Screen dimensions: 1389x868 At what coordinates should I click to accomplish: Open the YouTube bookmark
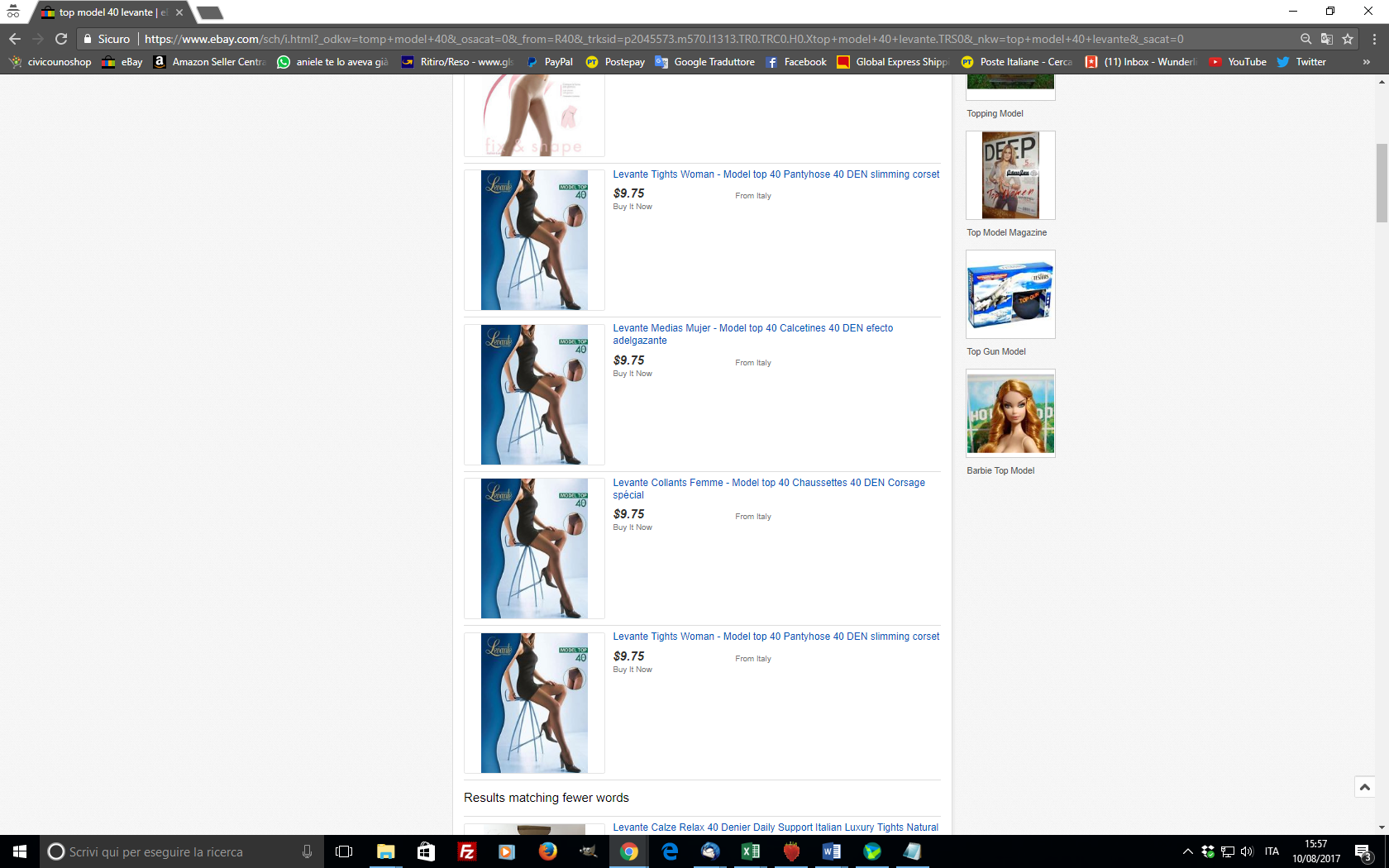(1238, 62)
